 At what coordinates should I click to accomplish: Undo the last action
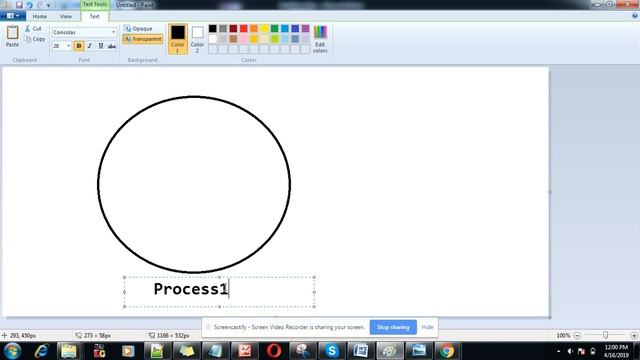(x=29, y=5)
